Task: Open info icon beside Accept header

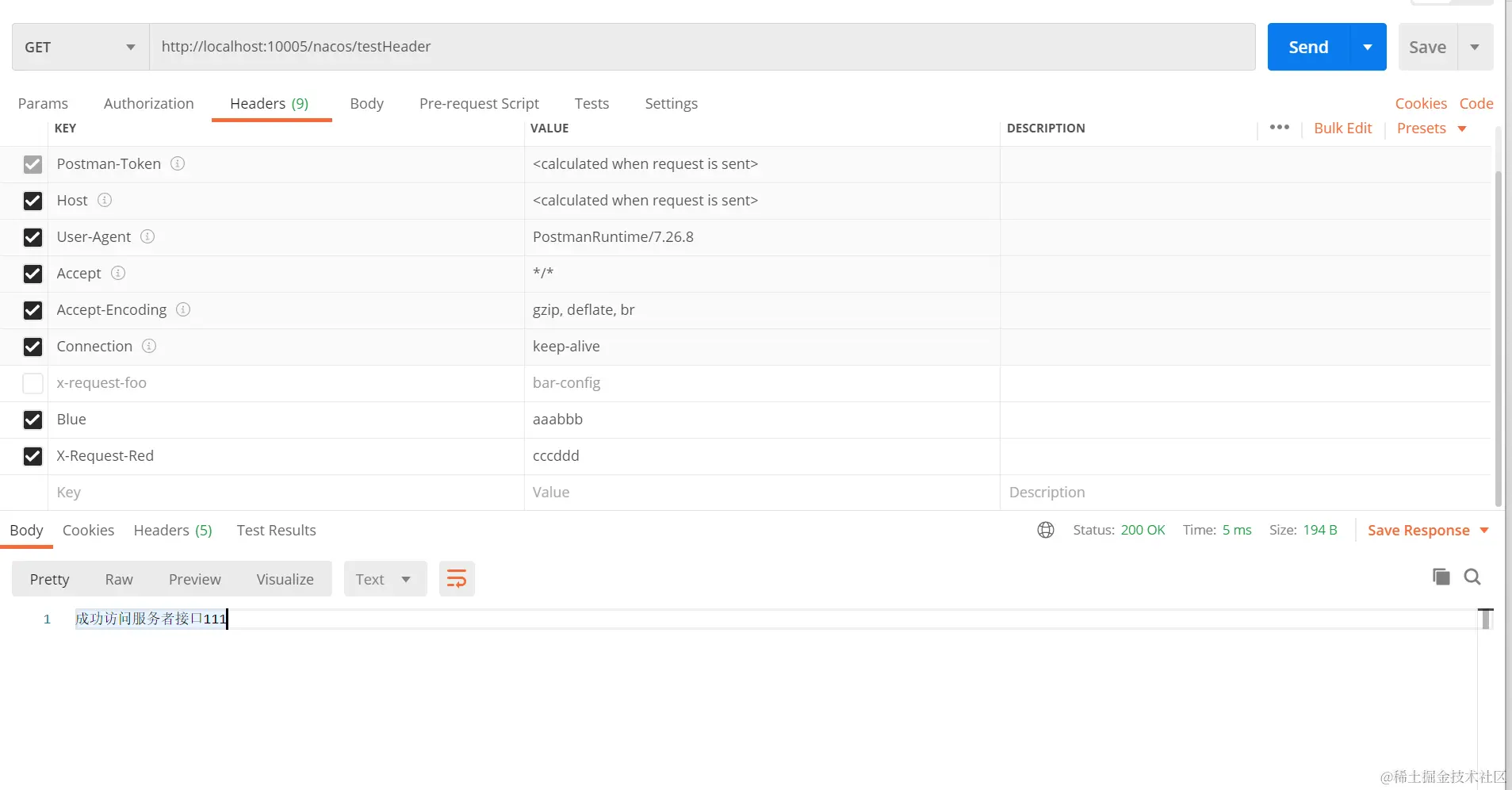Action: [x=118, y=273]
